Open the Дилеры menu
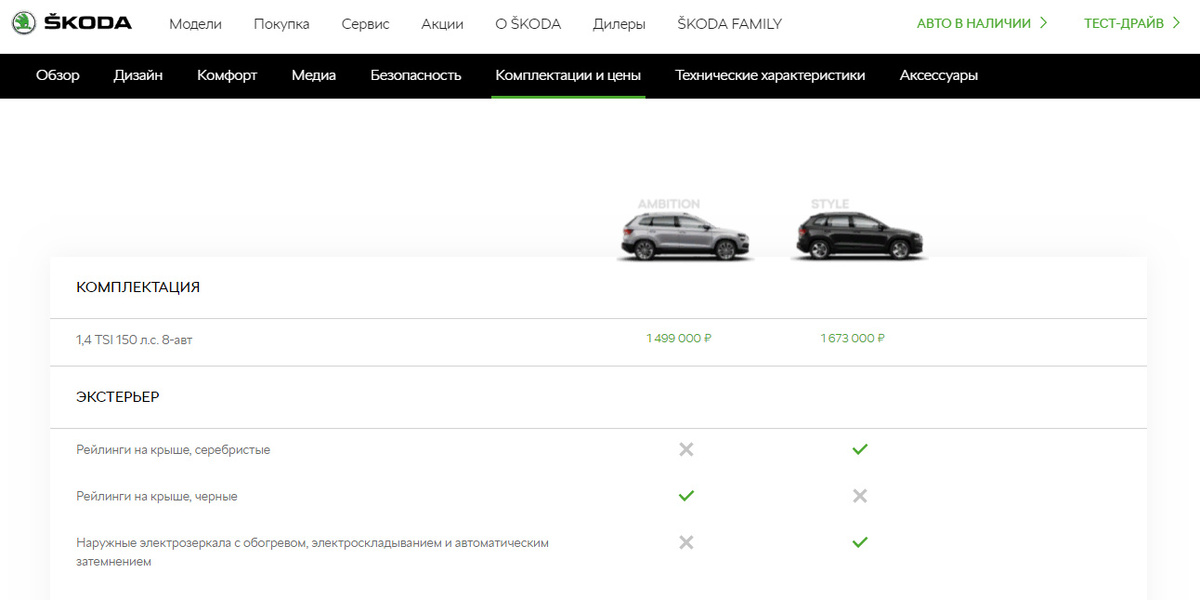Image resolution: width=1200 pixels, height=600 pixels. pos(619,24)
